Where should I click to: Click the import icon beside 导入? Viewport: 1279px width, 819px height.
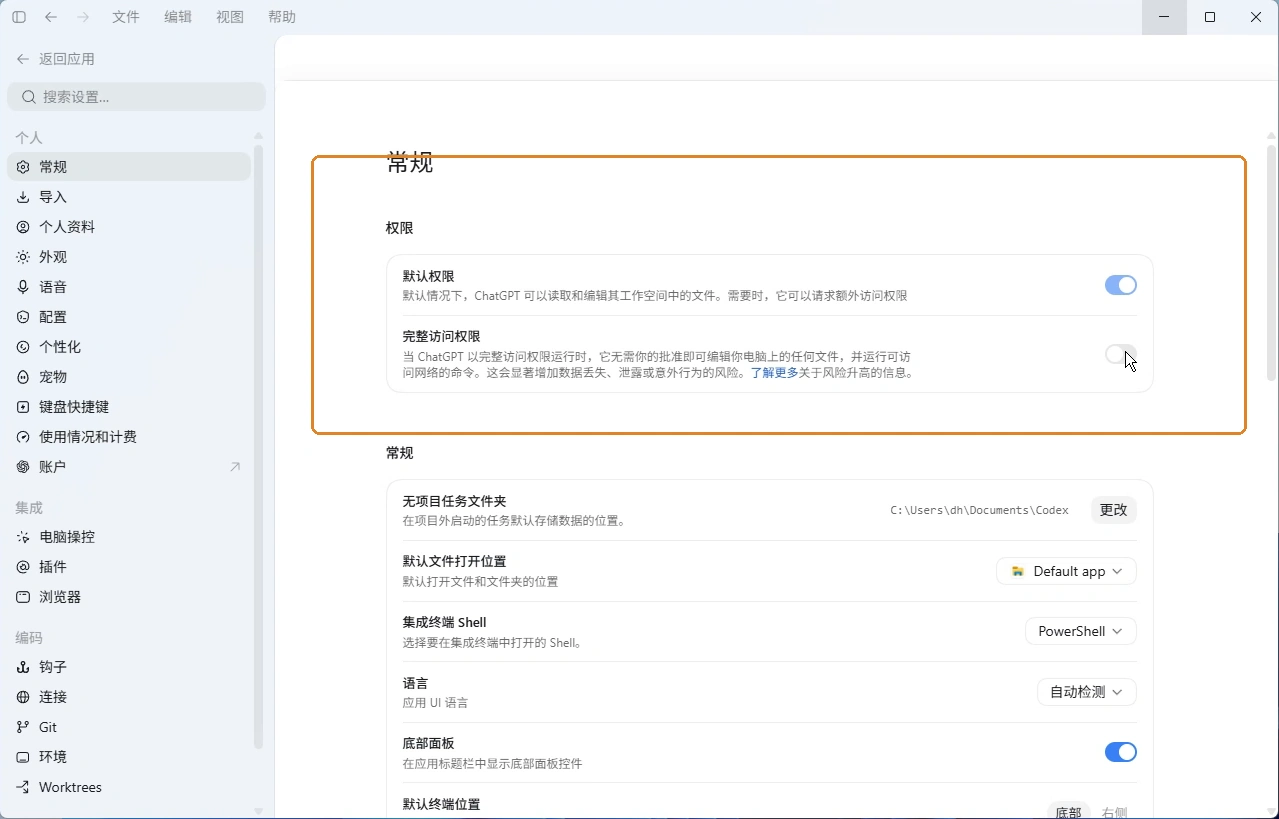tap(23, 197)
